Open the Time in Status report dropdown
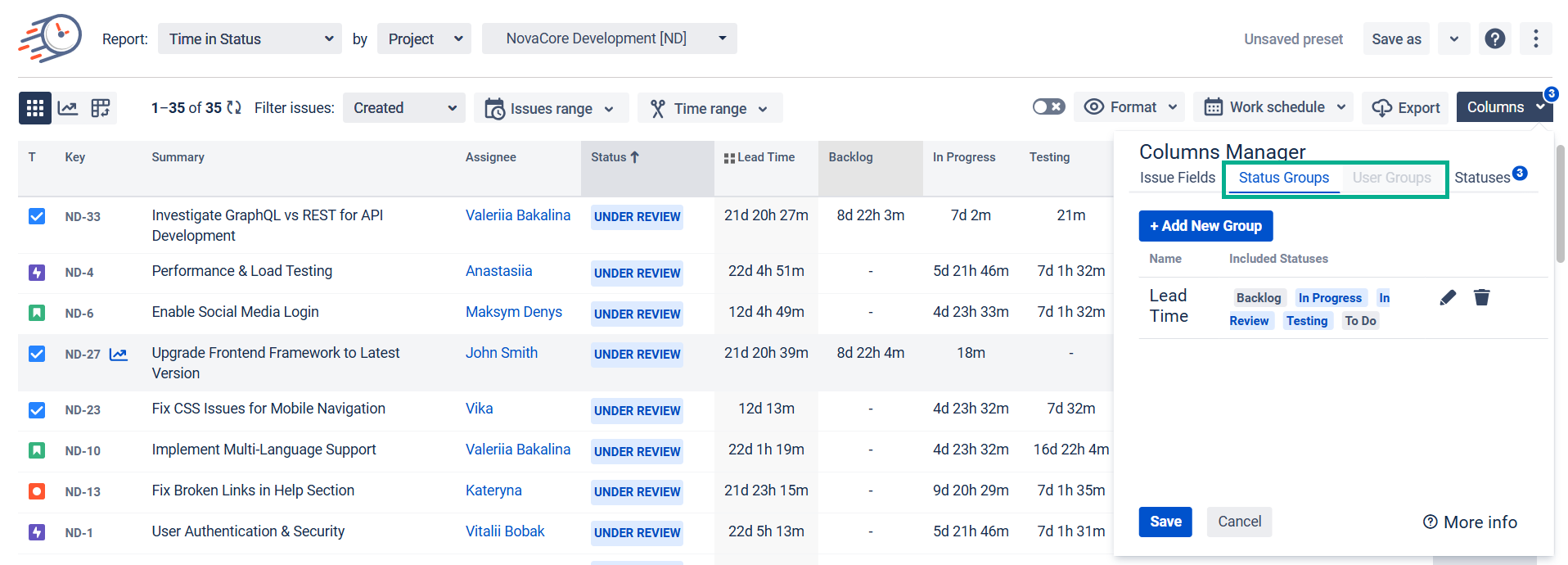The height and width of the screenshot is (565, 1568). [250, 38]
